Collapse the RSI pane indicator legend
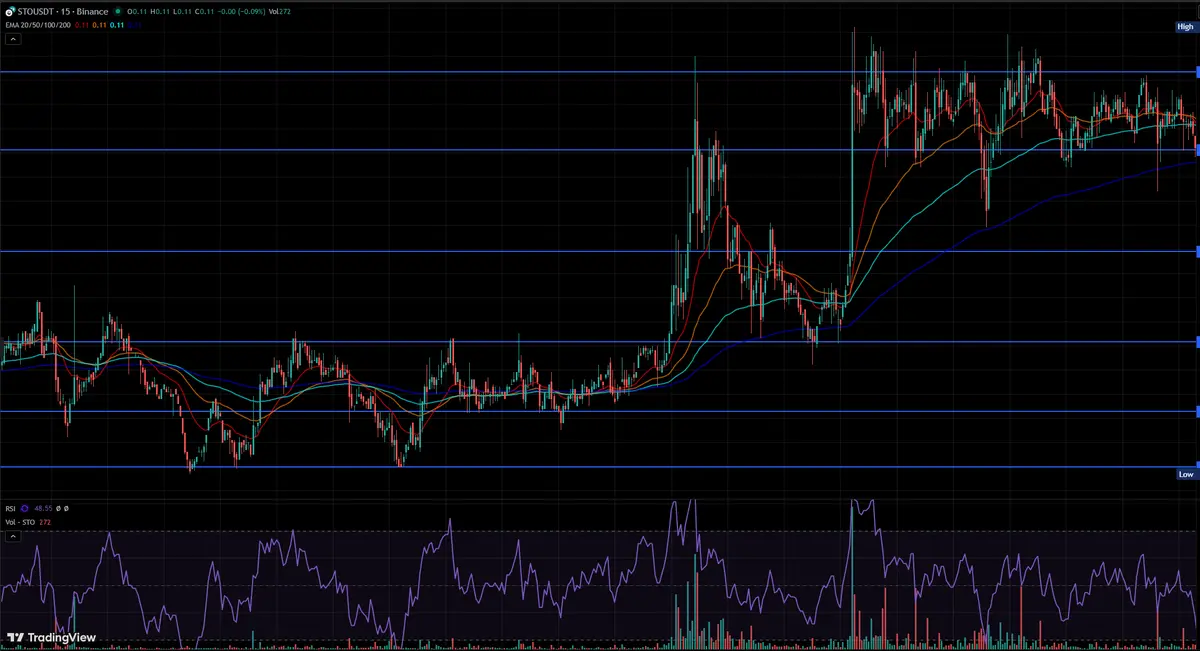The width and height of the screenshot is (1200, 651). click(x=13, y=537)
